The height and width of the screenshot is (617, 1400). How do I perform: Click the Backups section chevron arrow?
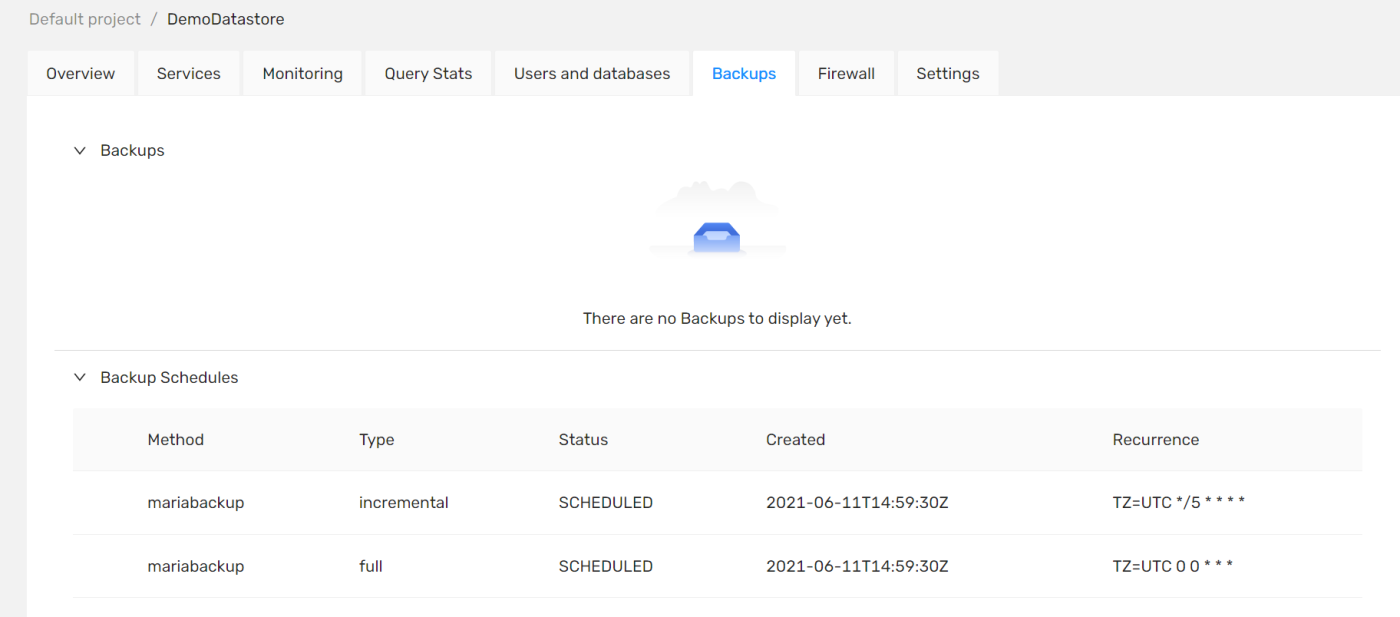coord(80,150)
